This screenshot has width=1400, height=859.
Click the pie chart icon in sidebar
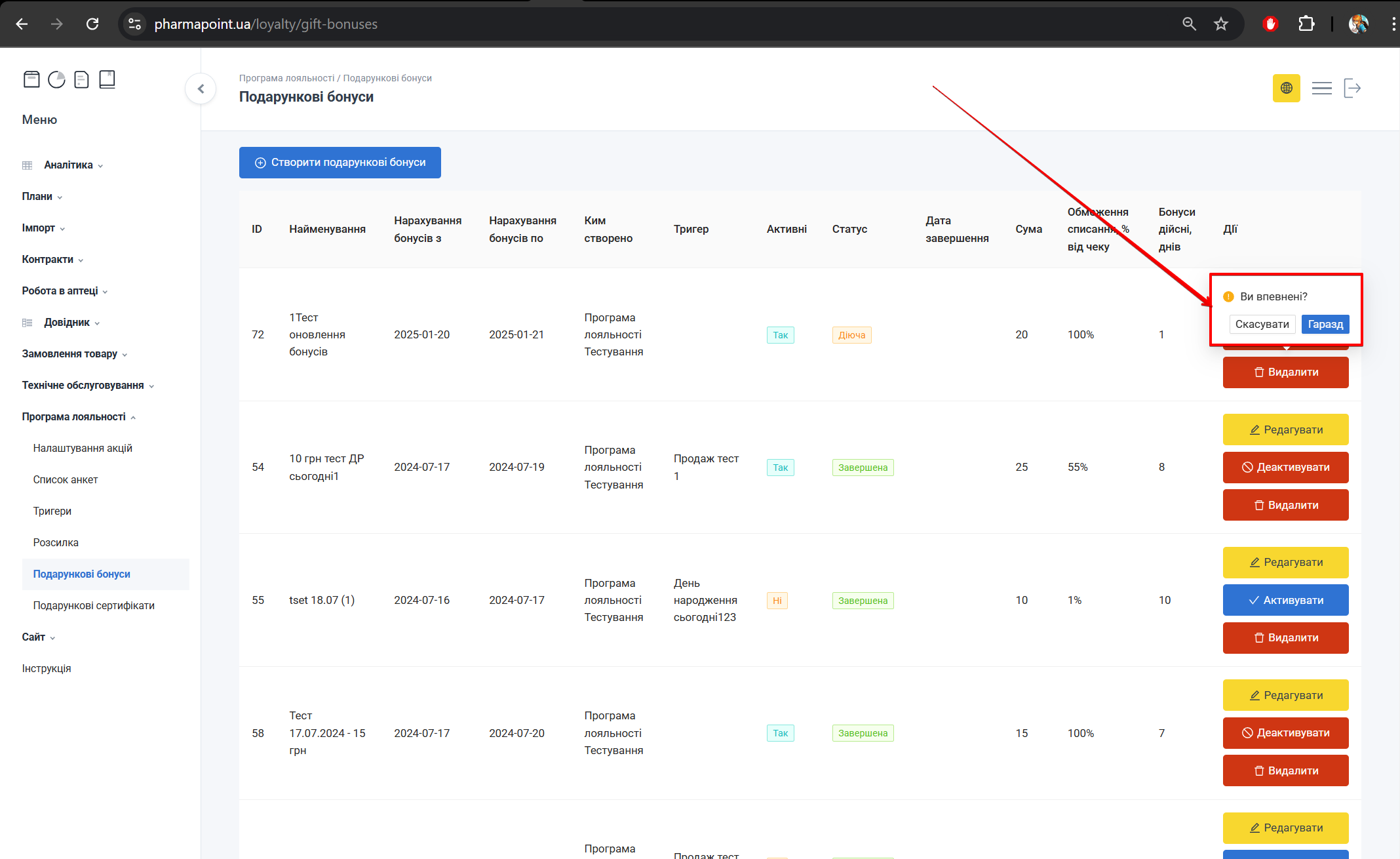(x=57, y=79)
